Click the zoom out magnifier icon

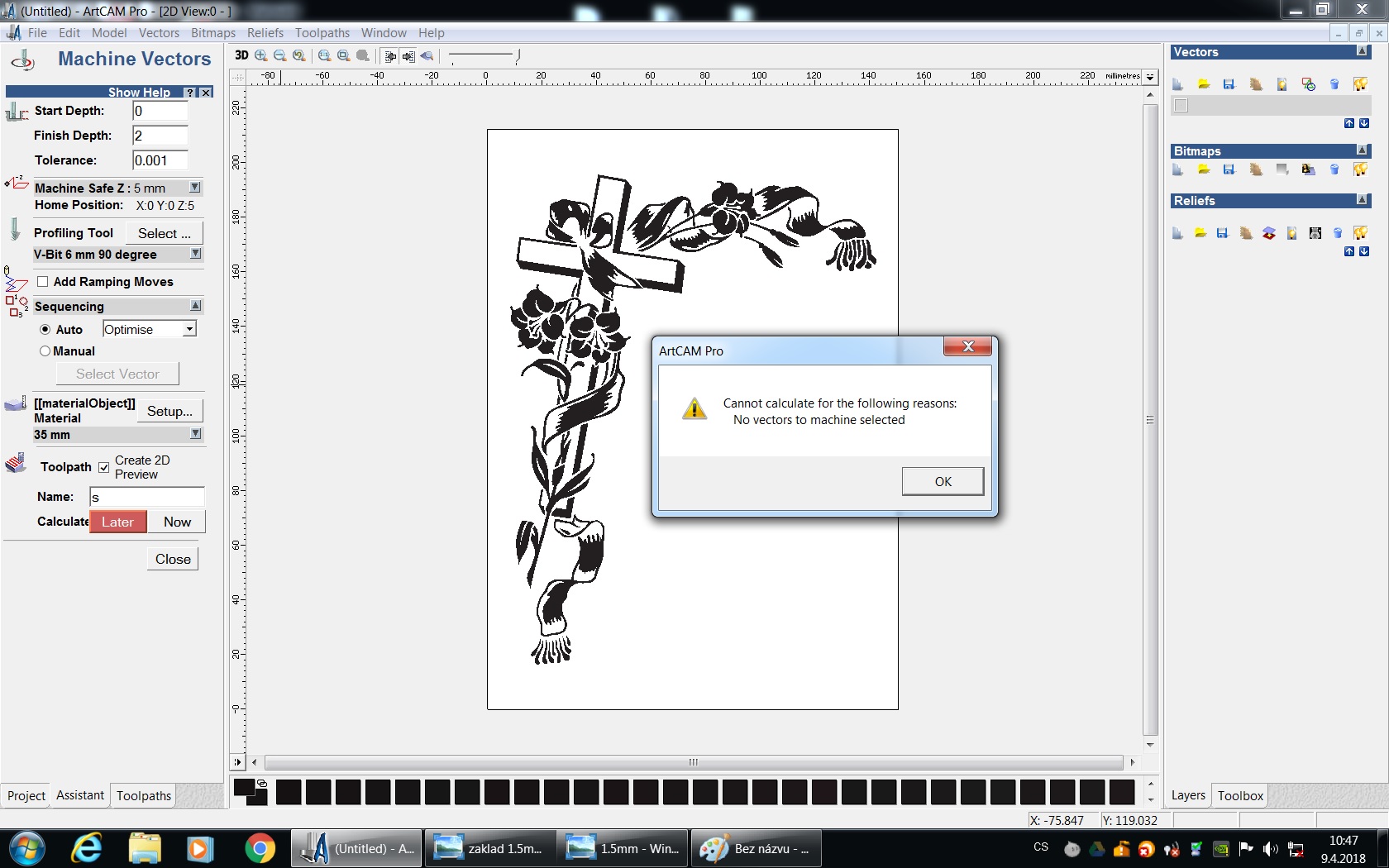point(280,55)
